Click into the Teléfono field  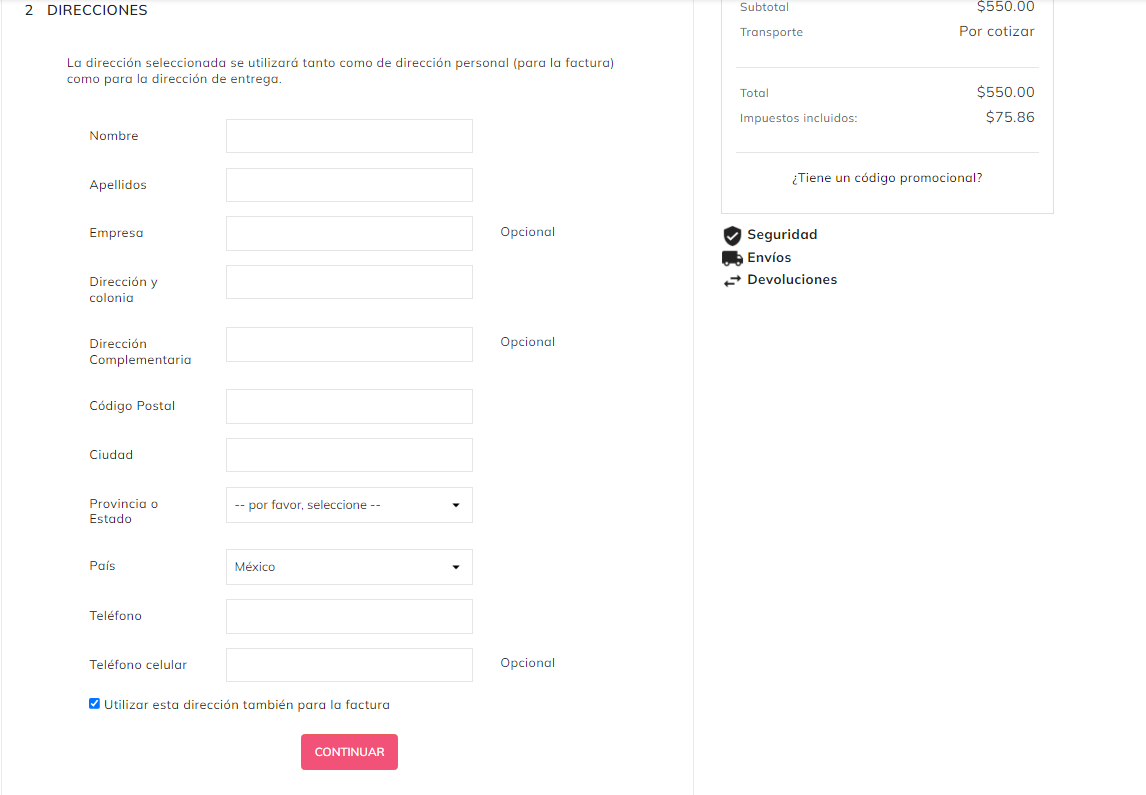pos(349,616)
